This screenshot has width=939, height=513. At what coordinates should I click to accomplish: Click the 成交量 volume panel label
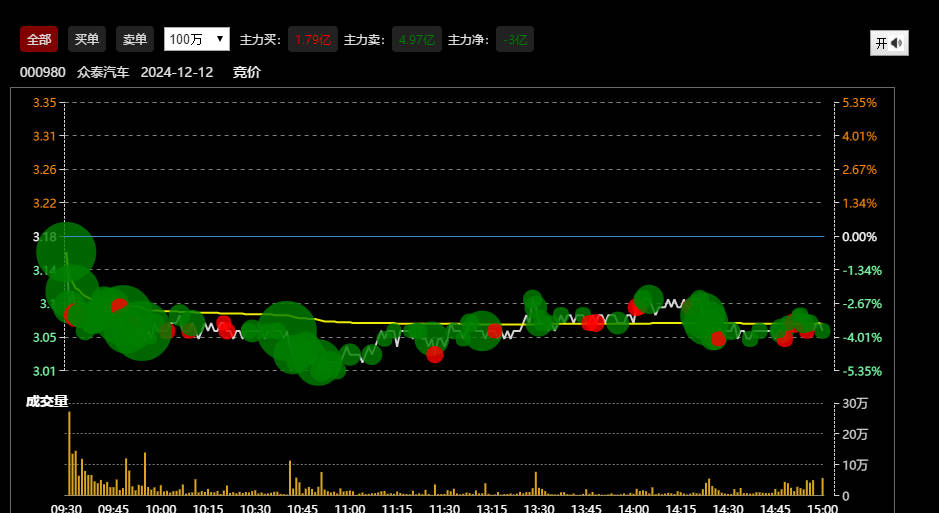pos(47,401)
